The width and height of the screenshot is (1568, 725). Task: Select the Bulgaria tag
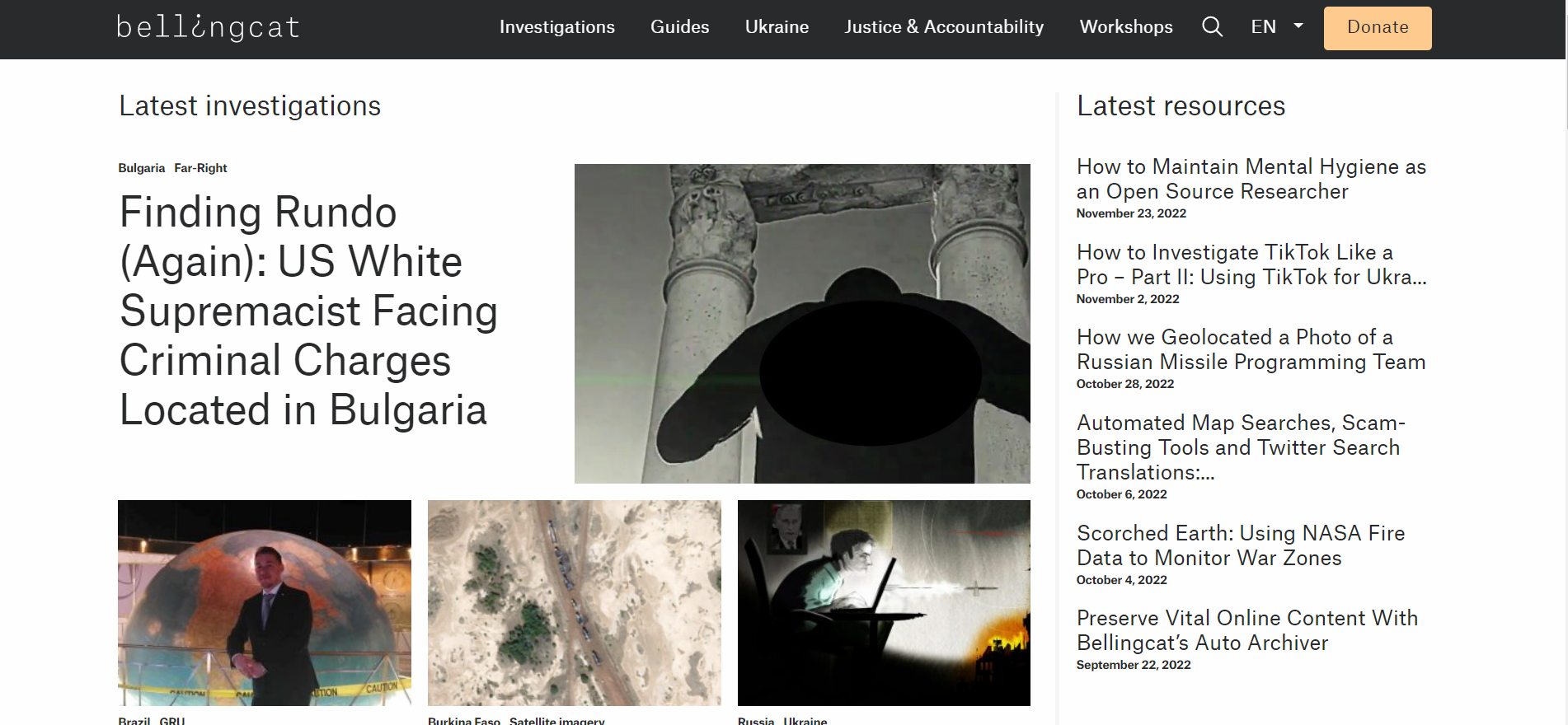pos(142,168)
